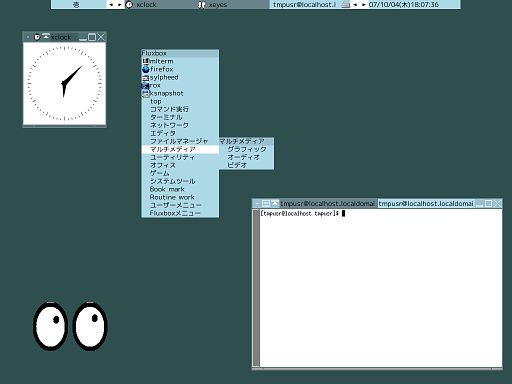Launch mlterm from the Fluxbox menu
The width and height of the screenshot is (512, 384).
click(180, 61)
